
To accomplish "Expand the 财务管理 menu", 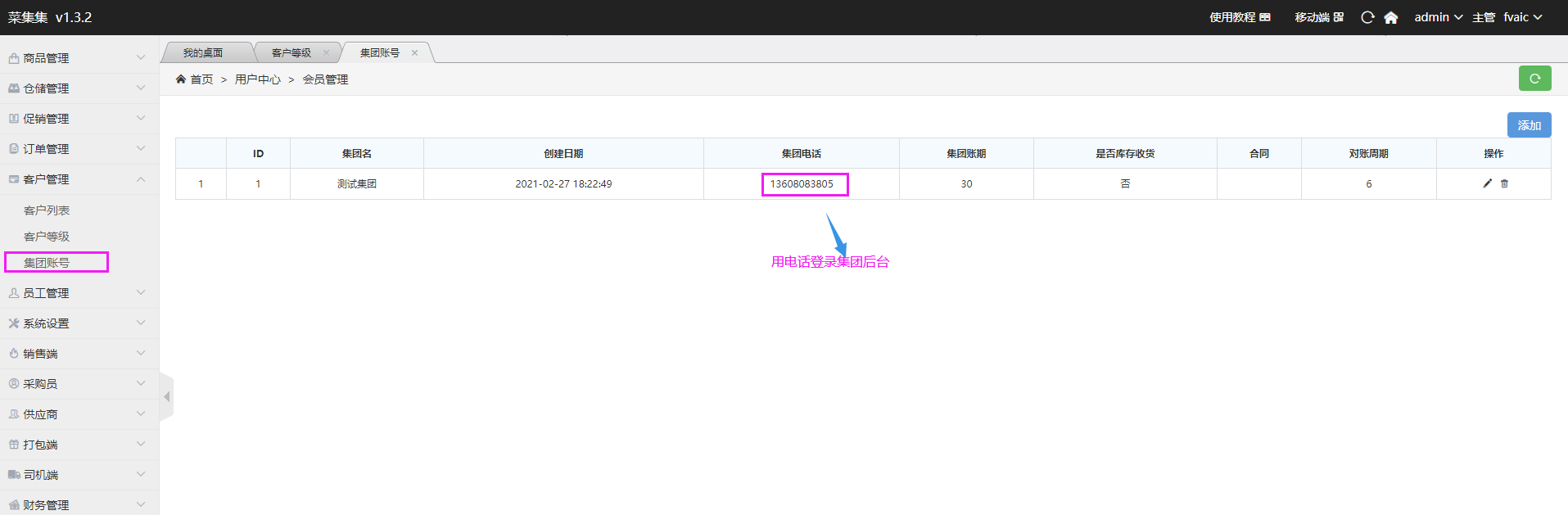I will [x=78, y=505].
